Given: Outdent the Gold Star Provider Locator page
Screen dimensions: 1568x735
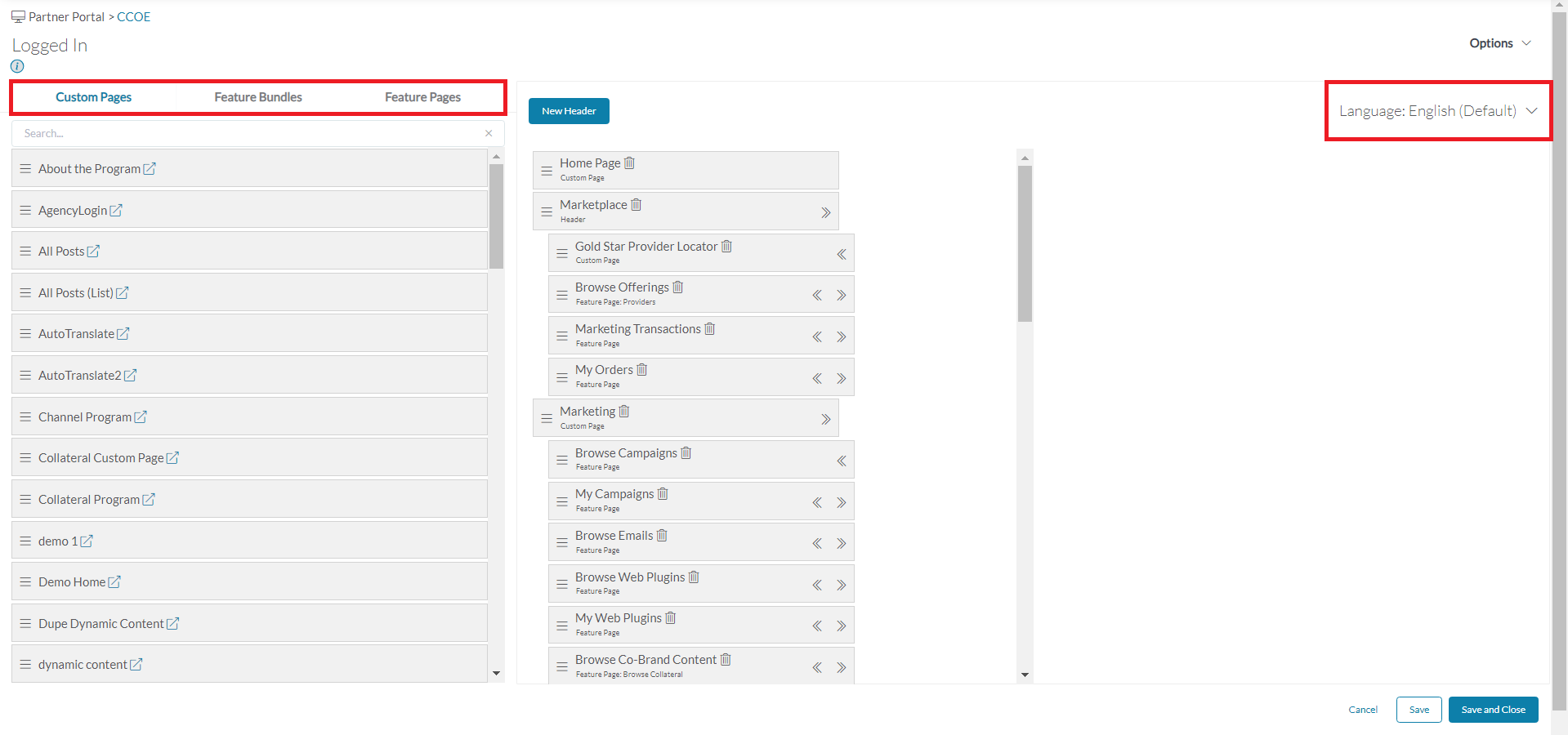Looking at the screenshot, I should point(842,254).
